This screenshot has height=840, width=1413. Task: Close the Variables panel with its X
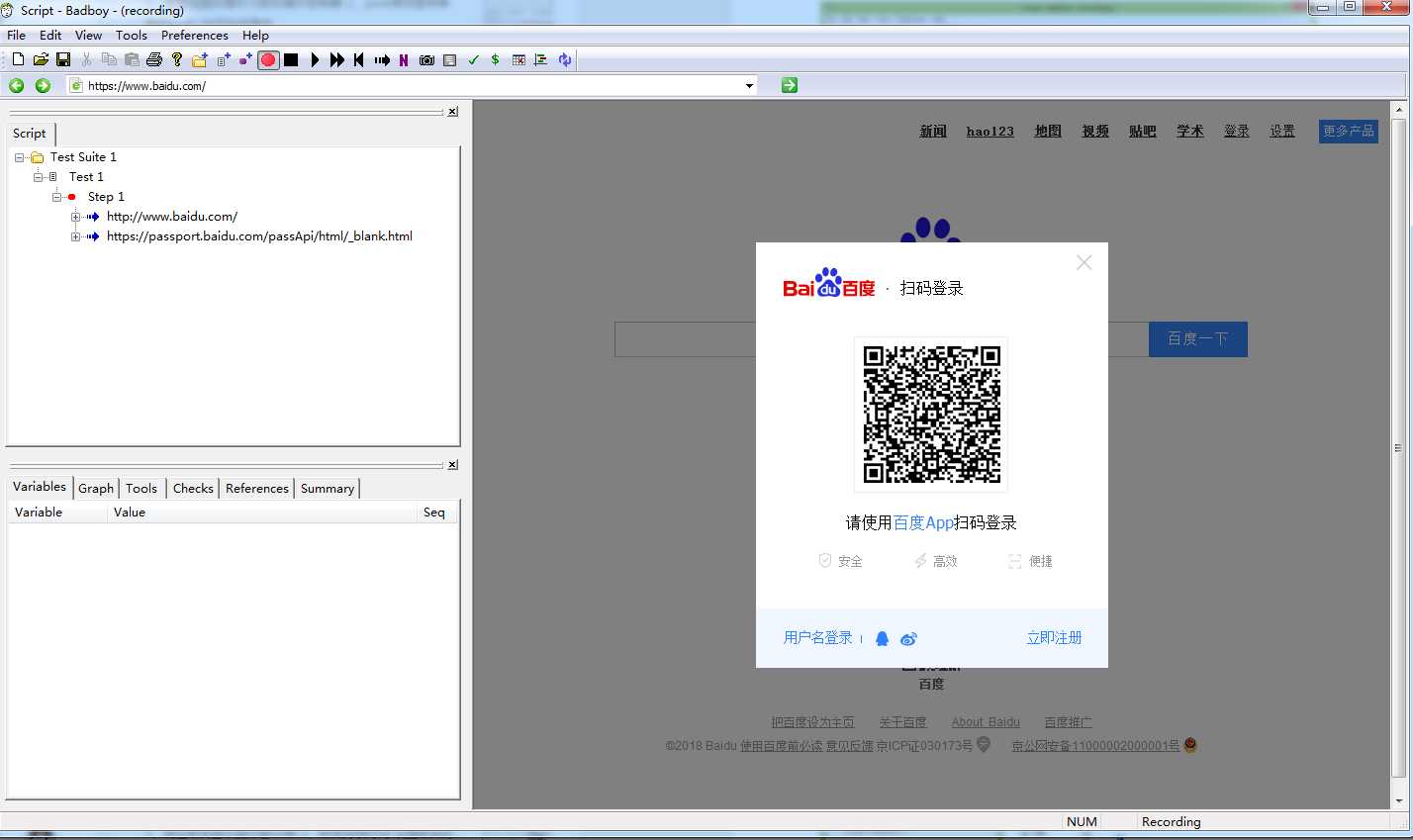[453, 465]
